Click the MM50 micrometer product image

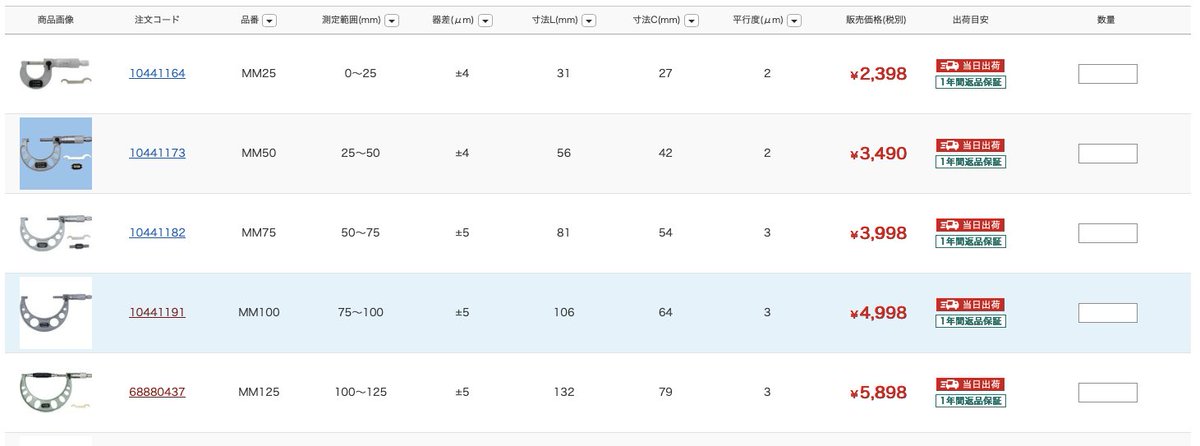[56, 154]
